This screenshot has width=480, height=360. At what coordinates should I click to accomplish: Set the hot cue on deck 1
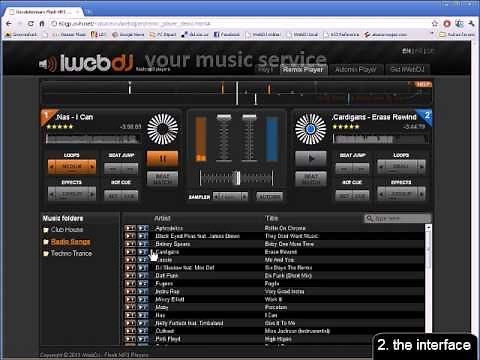(x=113, y=196)
